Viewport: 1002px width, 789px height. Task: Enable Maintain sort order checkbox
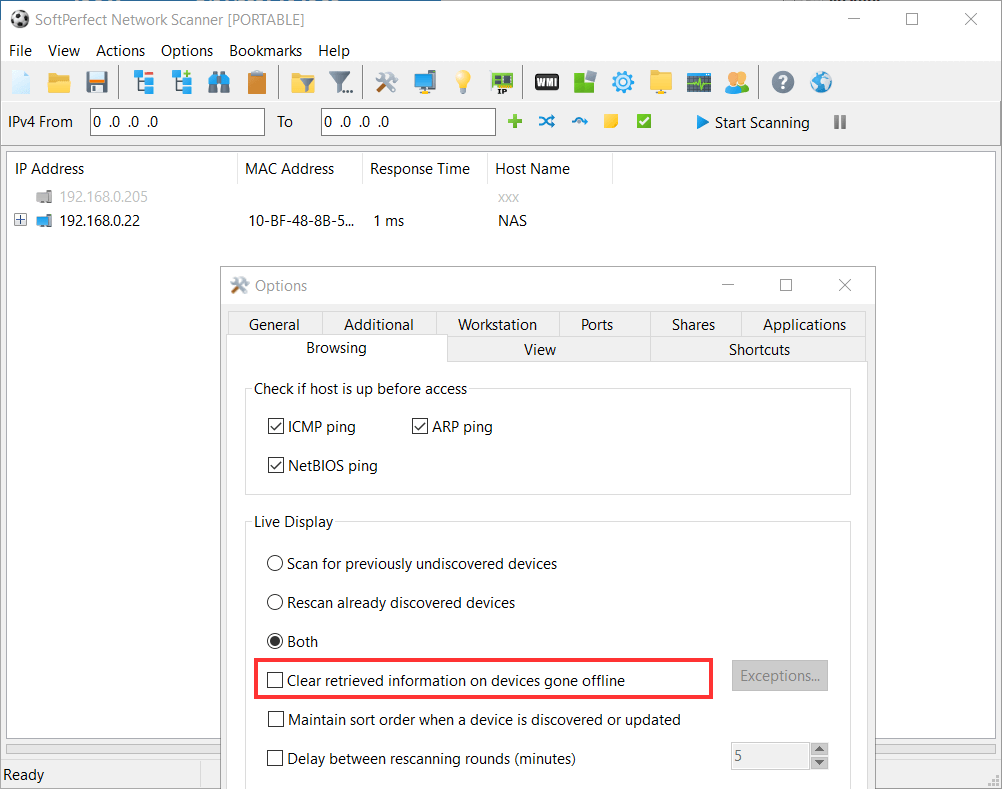[x=275, y=719]
